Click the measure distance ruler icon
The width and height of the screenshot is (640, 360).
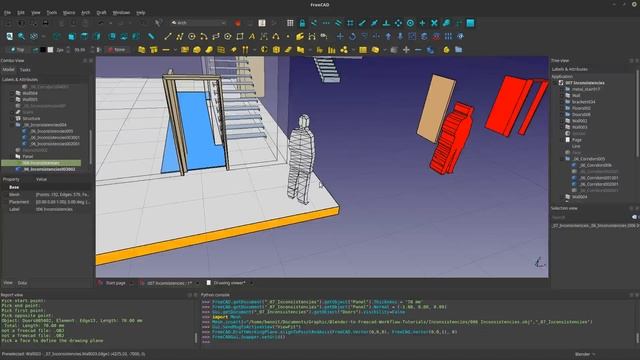click(151, 36)
